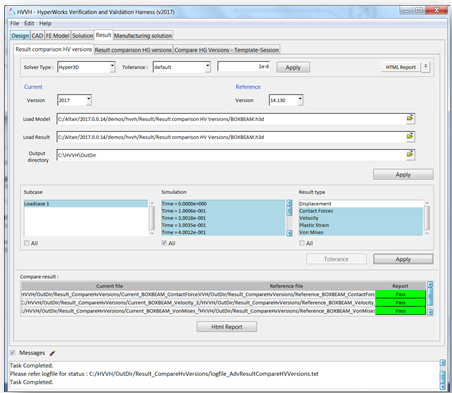Open the Edit menu
Screen dimensions: 452x393
29,23
